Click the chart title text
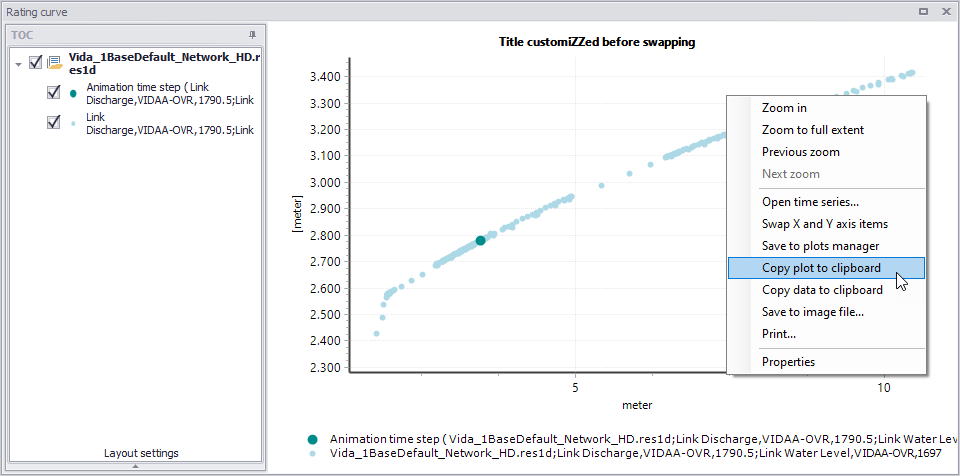Screen dimensions: 960x476 (597, 42)
